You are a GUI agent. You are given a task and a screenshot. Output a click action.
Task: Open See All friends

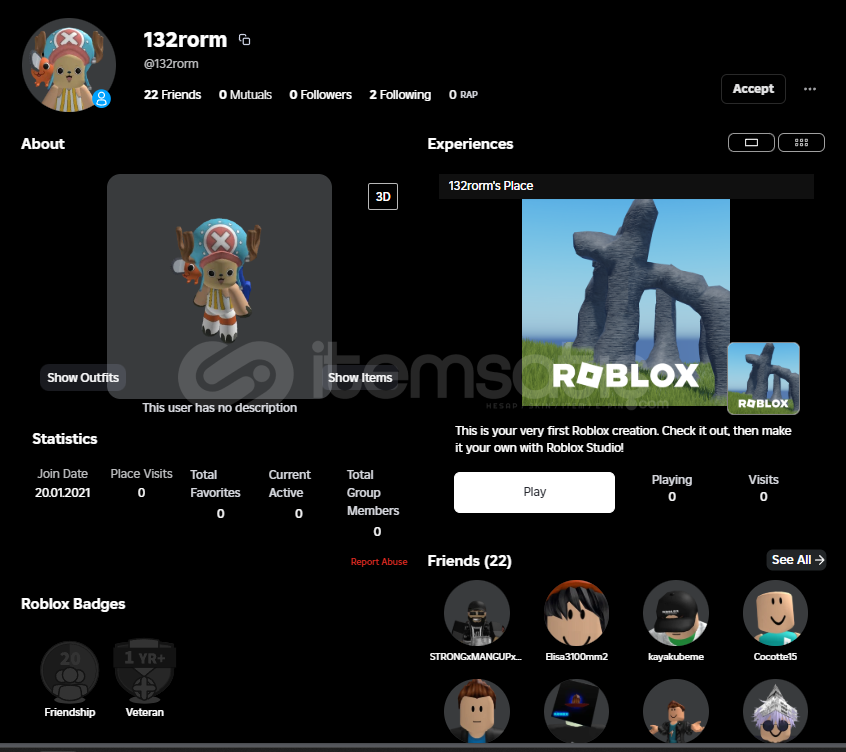tap(797, 559)
